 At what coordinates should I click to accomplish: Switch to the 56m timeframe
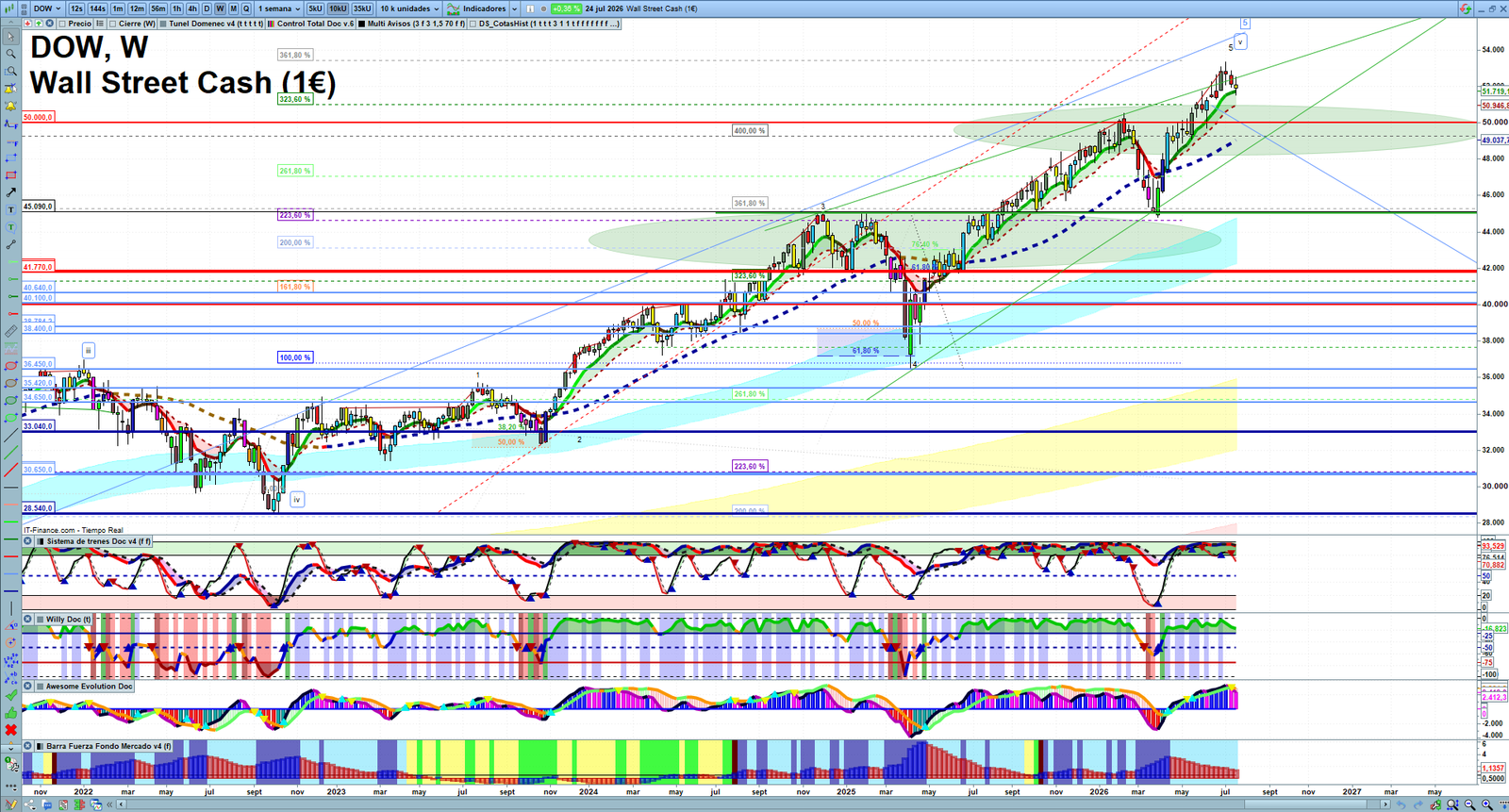coord(158,8)
